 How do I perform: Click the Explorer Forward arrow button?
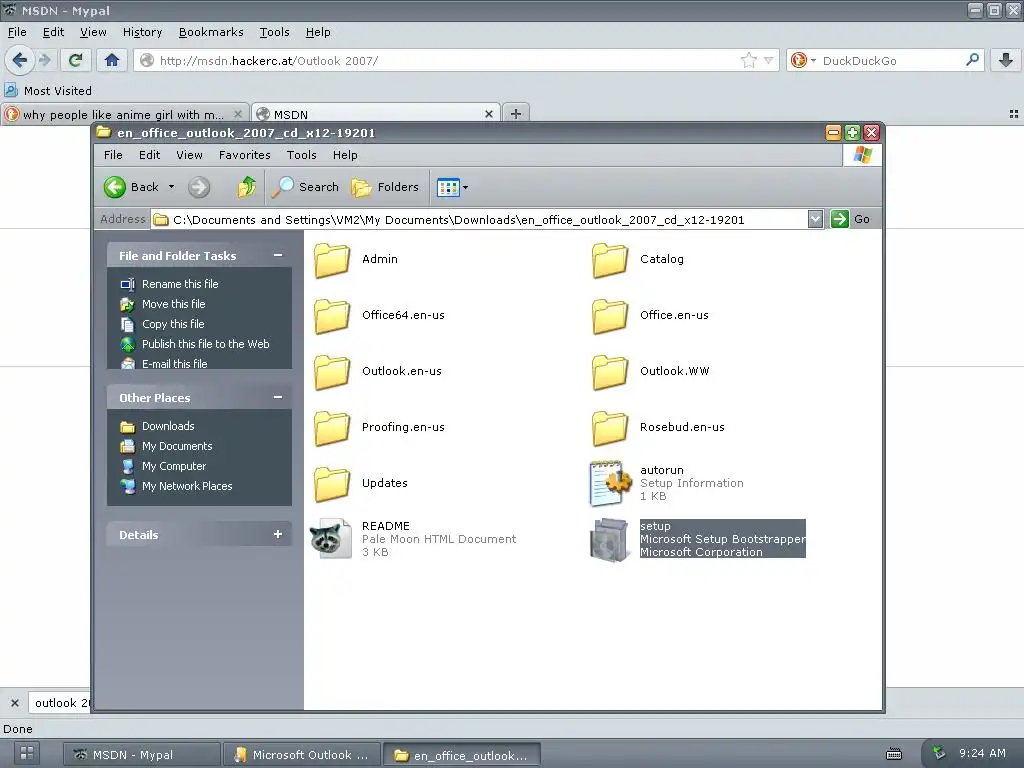click(199, 187)
